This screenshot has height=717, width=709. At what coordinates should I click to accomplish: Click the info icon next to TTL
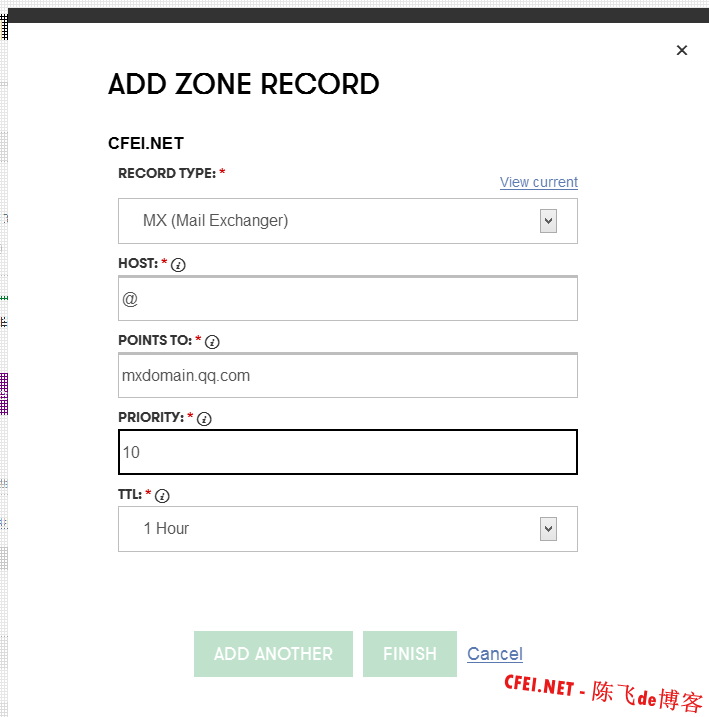[x=162, y=496]
